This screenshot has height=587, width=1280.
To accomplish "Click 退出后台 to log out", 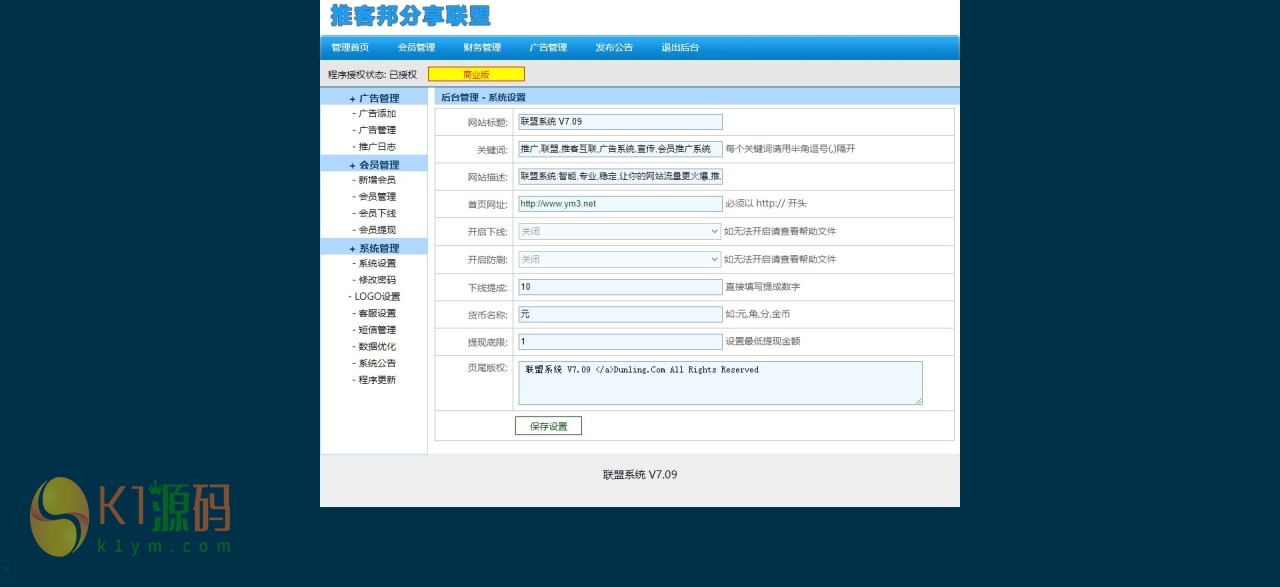I will (680, 48).
